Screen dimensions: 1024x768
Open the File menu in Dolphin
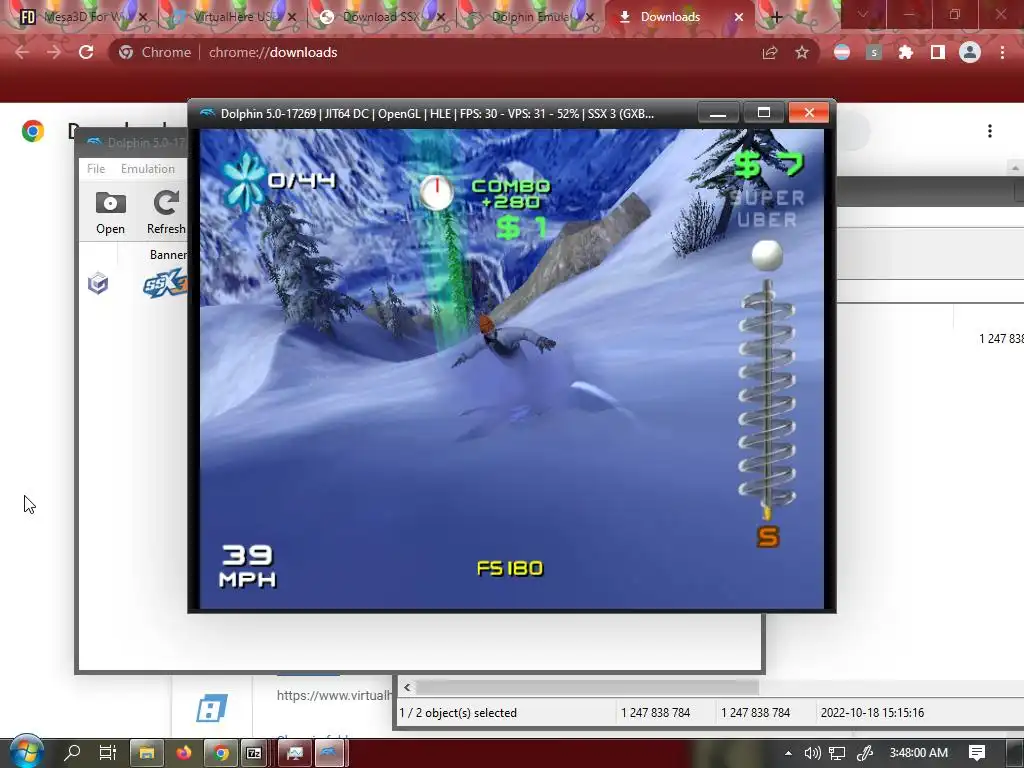click(x=96, y=168)
